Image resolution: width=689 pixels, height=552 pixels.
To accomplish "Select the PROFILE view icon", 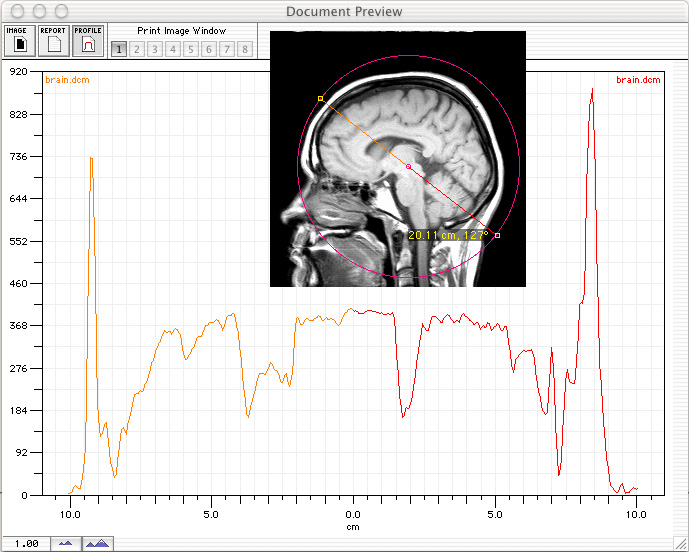I will point(88,41).
